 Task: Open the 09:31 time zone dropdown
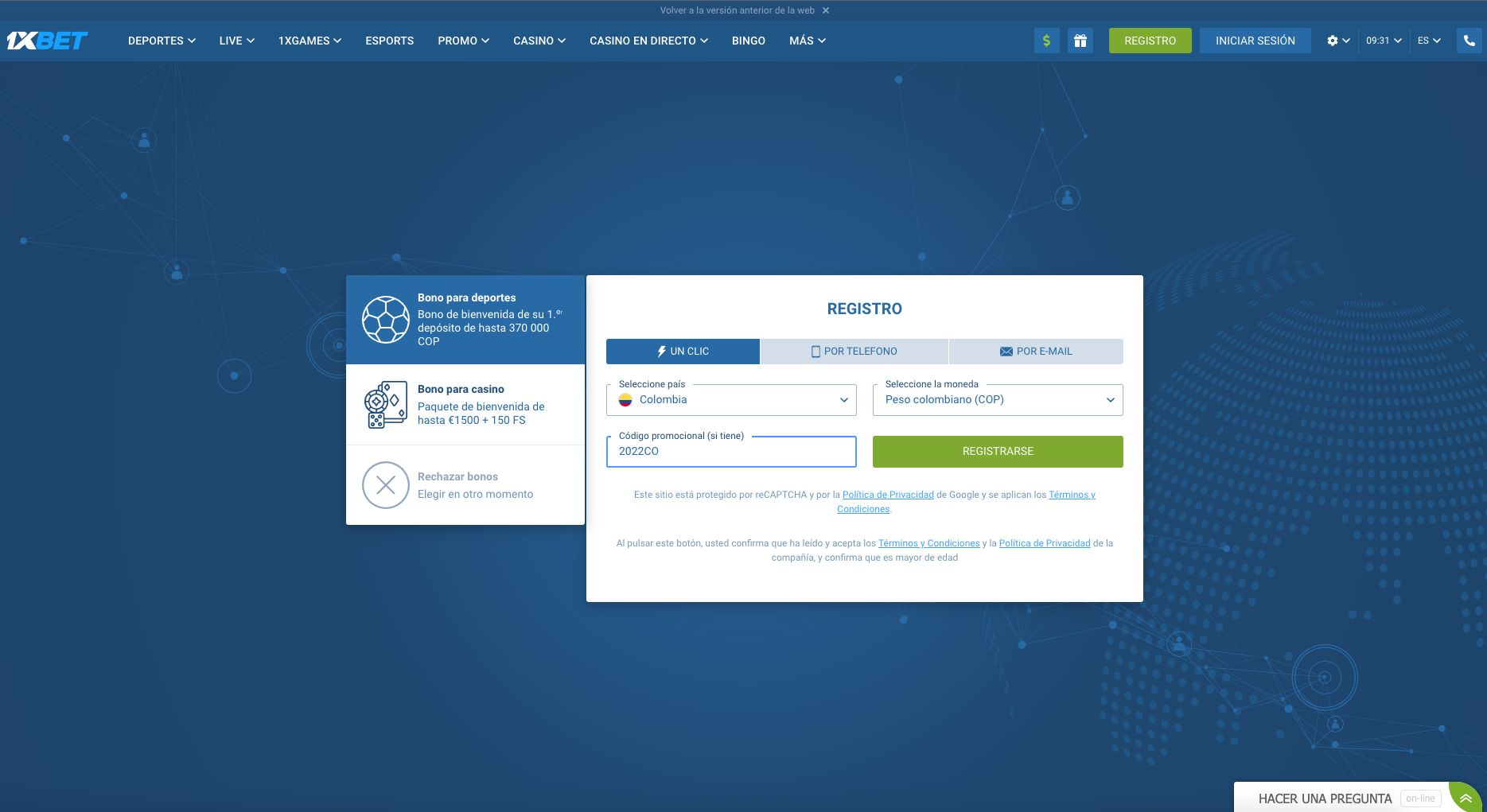(1384, 41)
